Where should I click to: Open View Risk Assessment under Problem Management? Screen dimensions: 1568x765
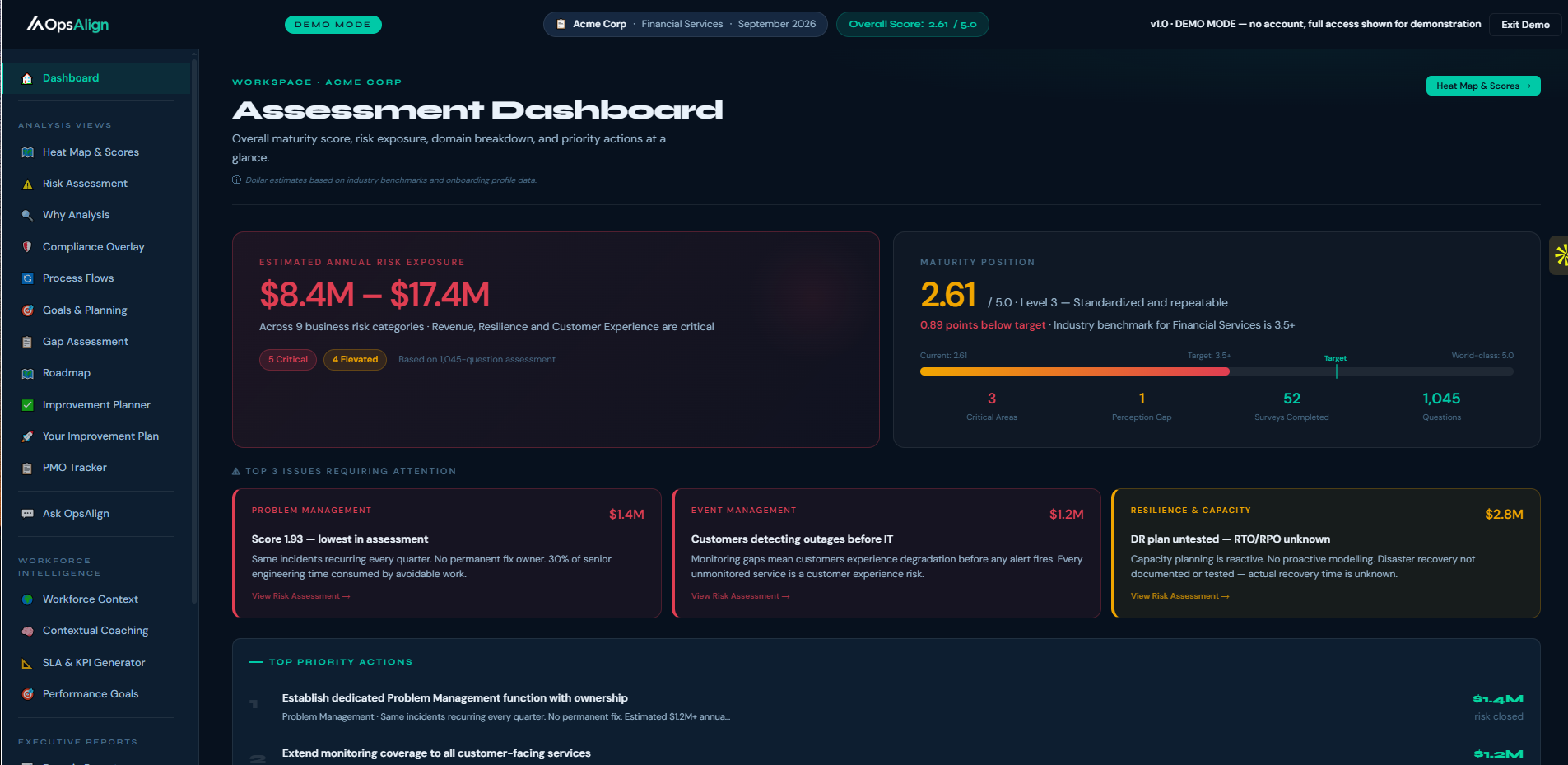click(300, 596)
